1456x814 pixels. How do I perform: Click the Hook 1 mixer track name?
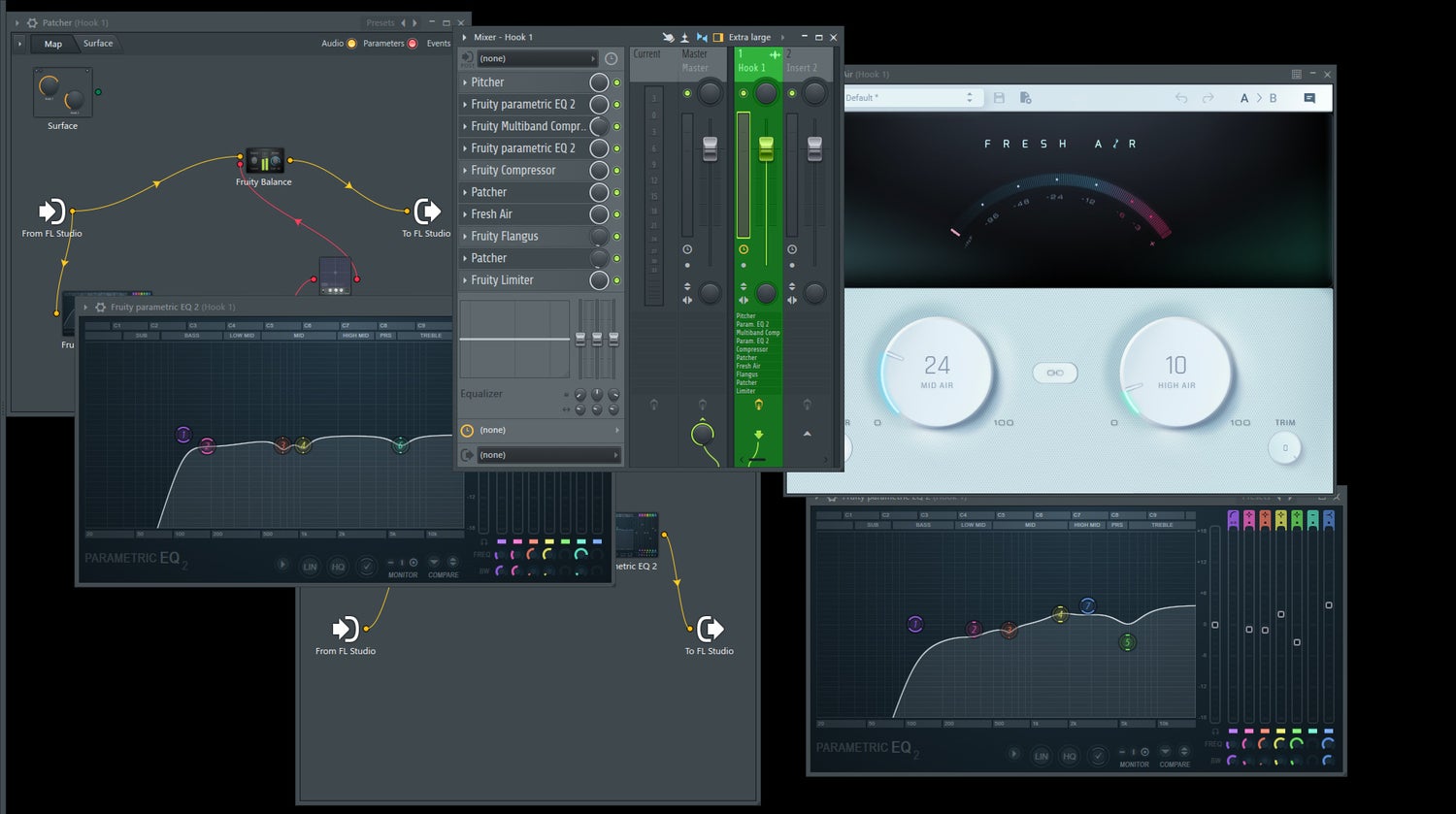click(x=751, y=68)
